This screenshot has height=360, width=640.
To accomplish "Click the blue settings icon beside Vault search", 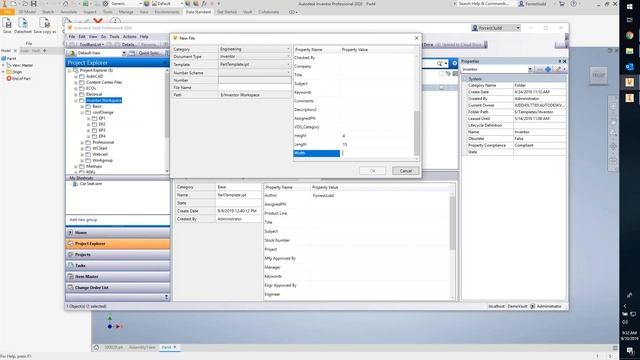I will [454, 63].
